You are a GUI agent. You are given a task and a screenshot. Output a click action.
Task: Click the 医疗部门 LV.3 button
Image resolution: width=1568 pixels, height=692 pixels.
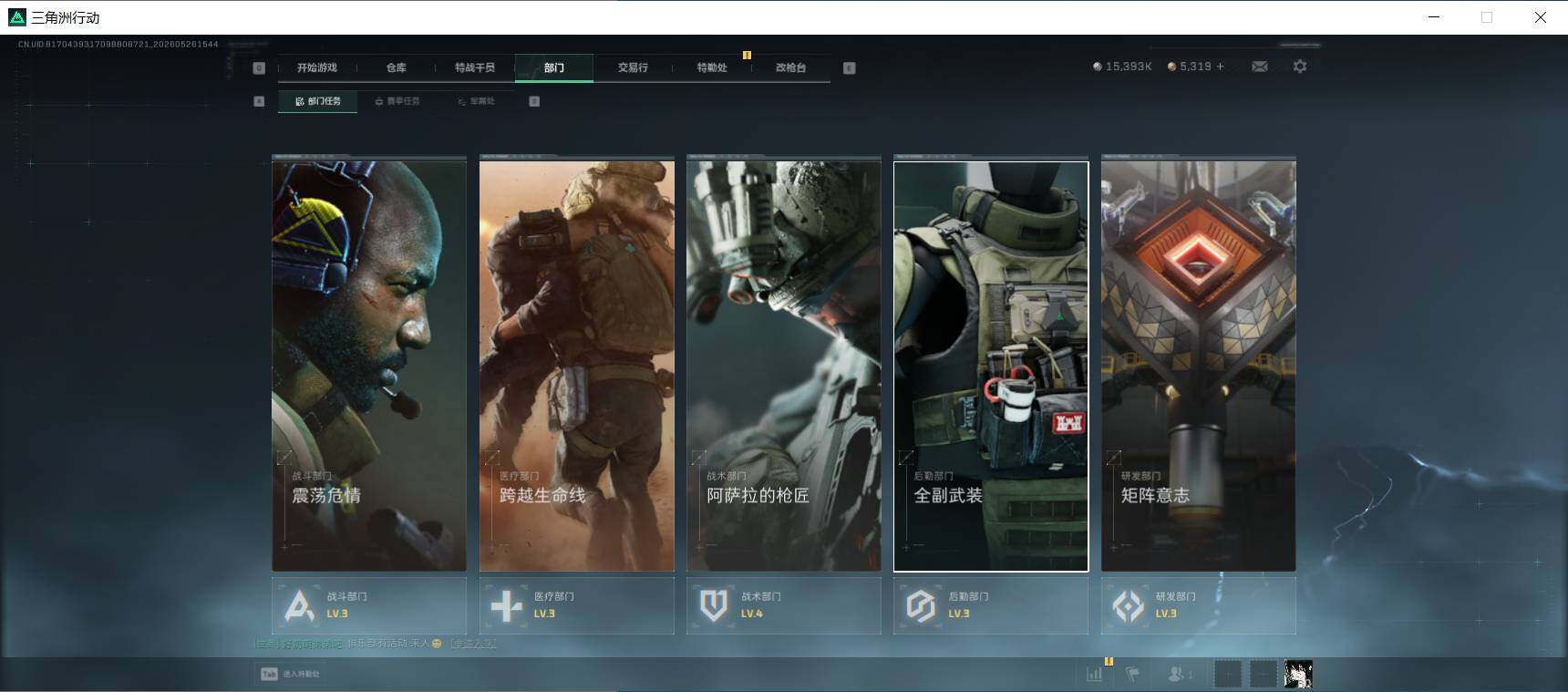pyautogui.click(x=577, y=605)
